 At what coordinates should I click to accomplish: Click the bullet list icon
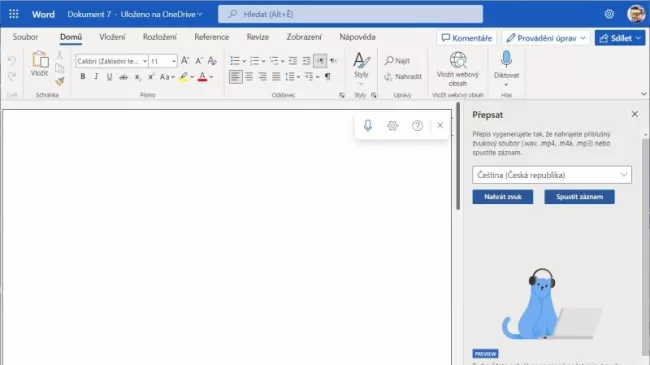235,61
